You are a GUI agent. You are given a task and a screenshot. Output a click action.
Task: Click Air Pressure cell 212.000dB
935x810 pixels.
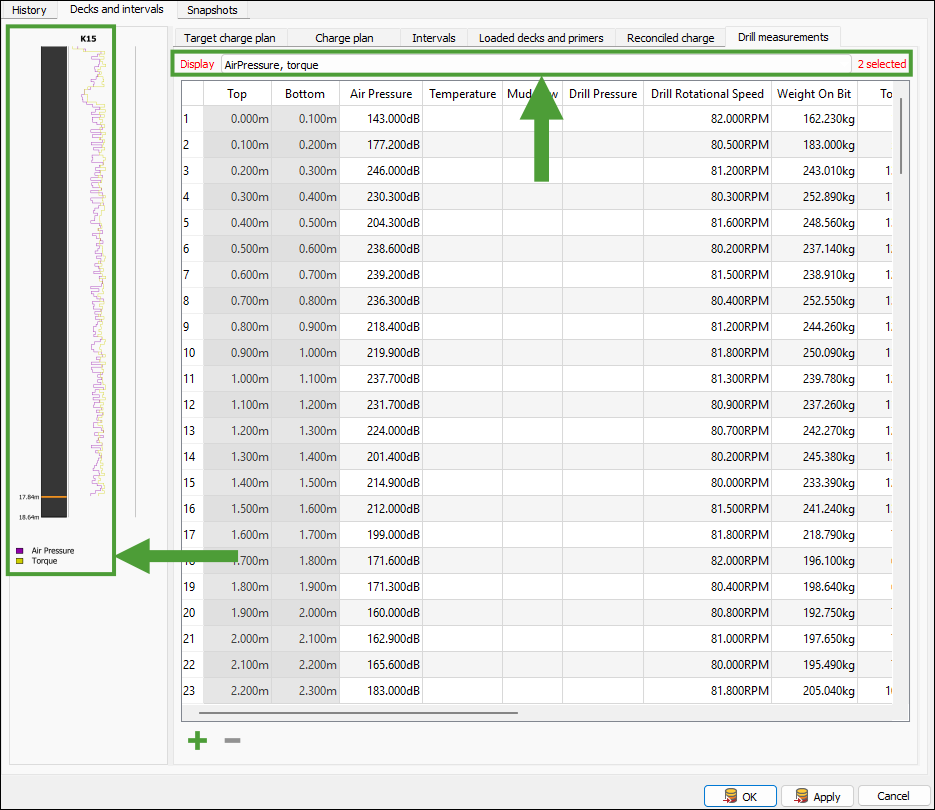point(381,509)
